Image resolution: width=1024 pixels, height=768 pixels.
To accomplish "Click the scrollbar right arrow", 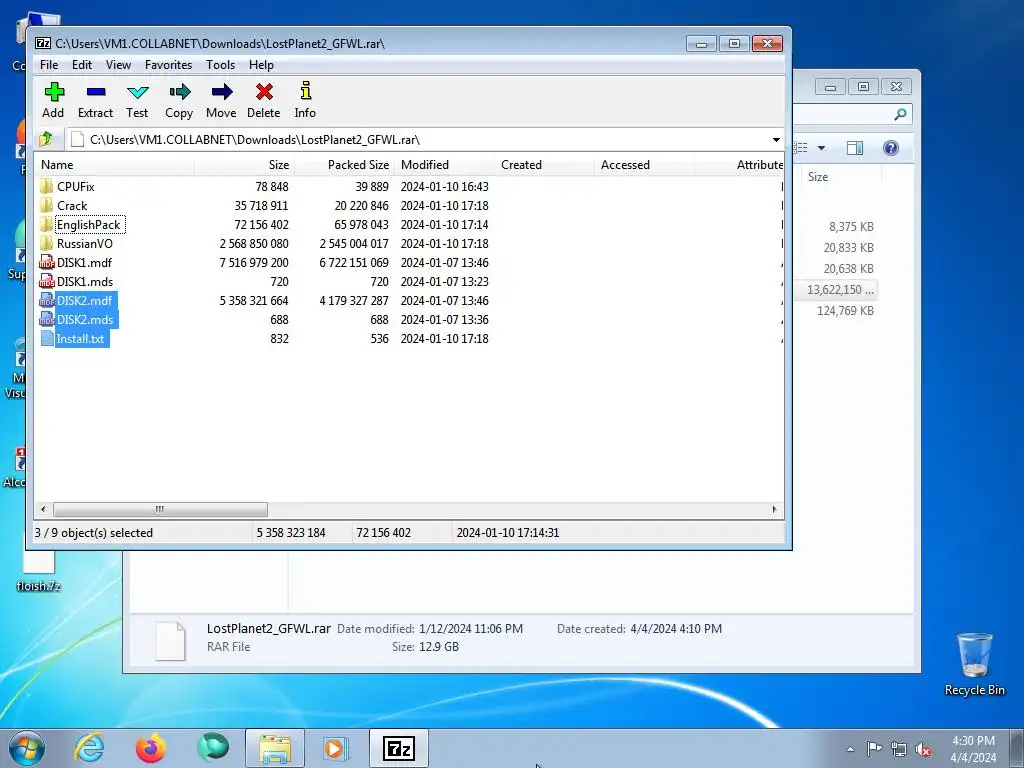I will pyautogui.click(x=775, y=509).
